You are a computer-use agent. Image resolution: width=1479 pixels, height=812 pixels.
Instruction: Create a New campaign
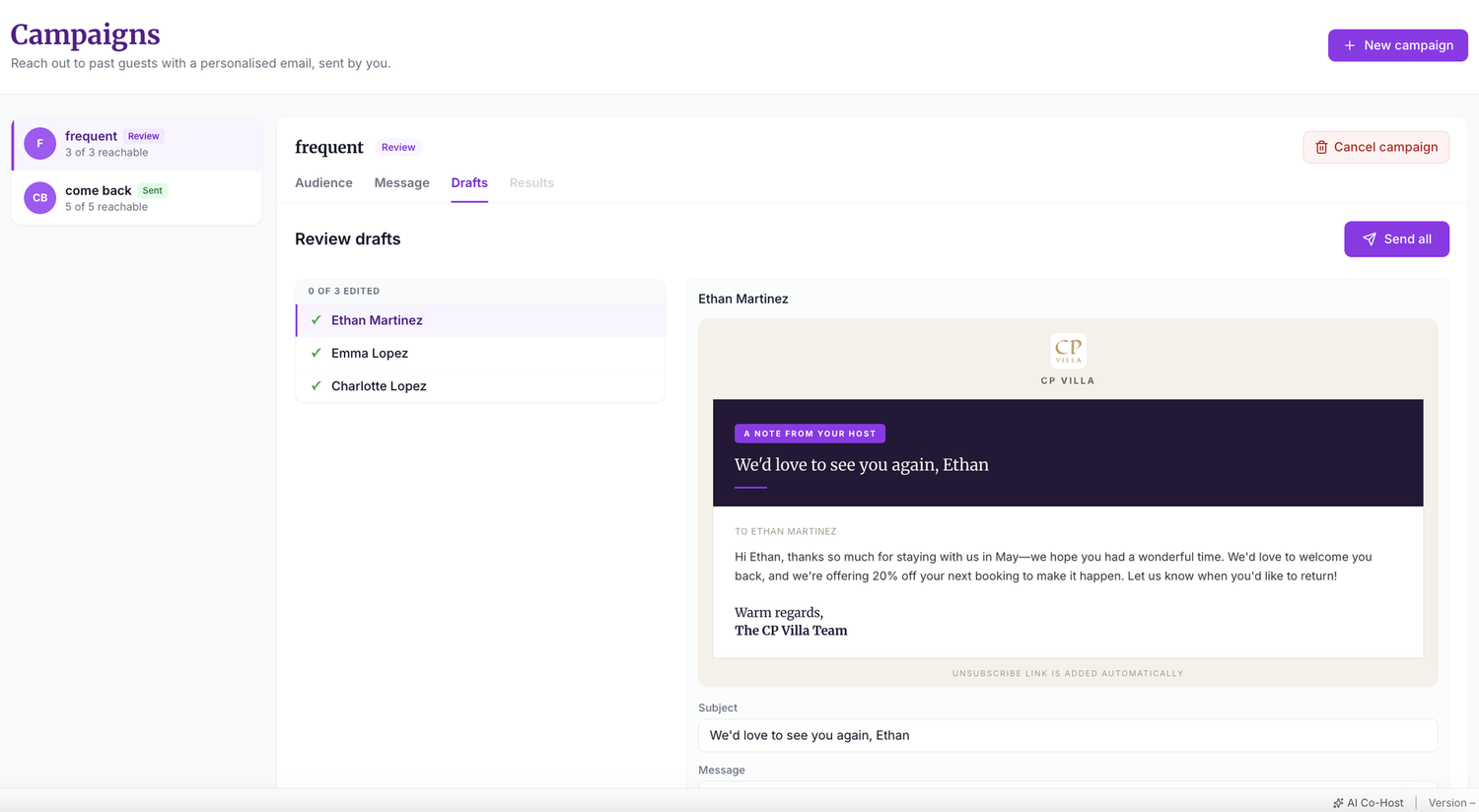1397,45
